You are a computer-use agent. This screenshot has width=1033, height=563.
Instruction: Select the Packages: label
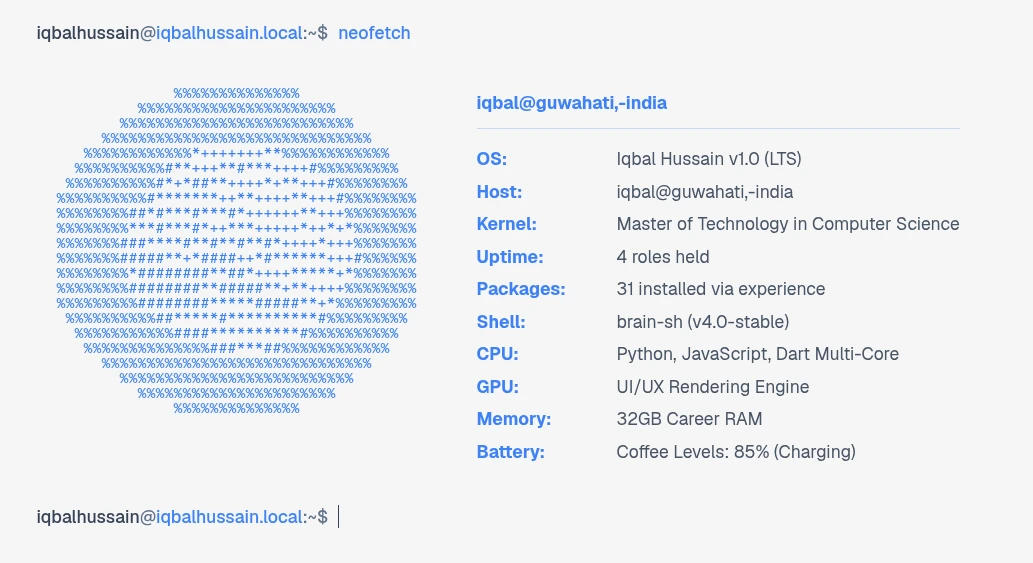(520, 289)
